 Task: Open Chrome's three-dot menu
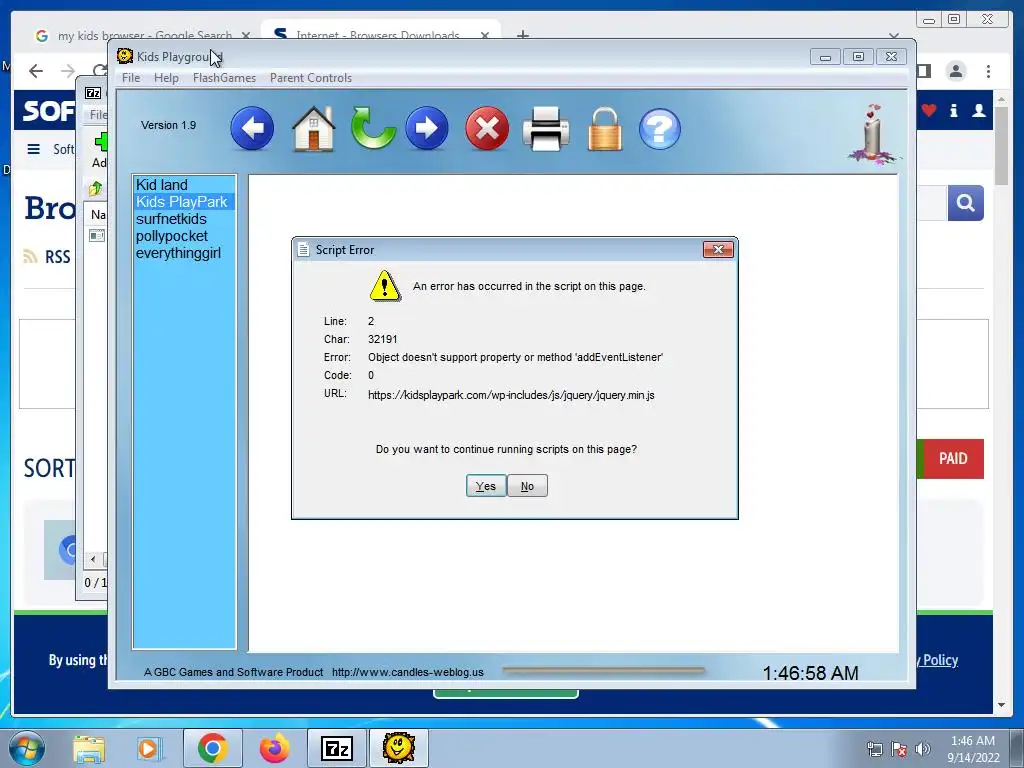pos(989,71)
